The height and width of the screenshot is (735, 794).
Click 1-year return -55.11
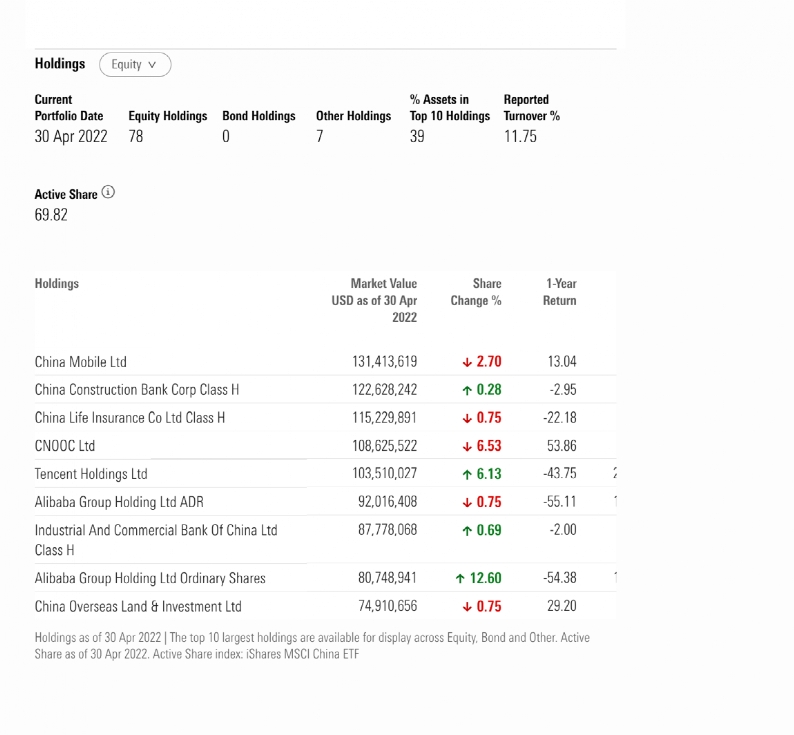(560, 501)
